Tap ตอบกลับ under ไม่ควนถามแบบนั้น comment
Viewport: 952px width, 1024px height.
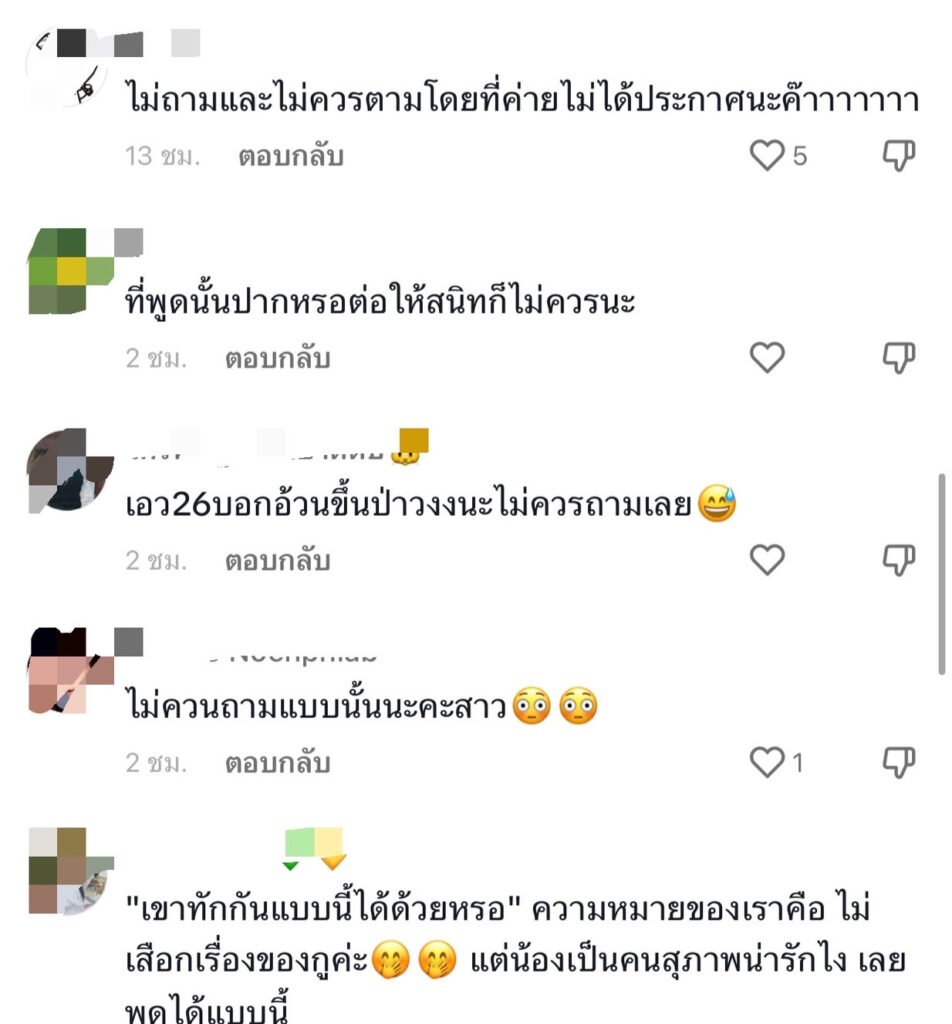[x=278, y=763]
